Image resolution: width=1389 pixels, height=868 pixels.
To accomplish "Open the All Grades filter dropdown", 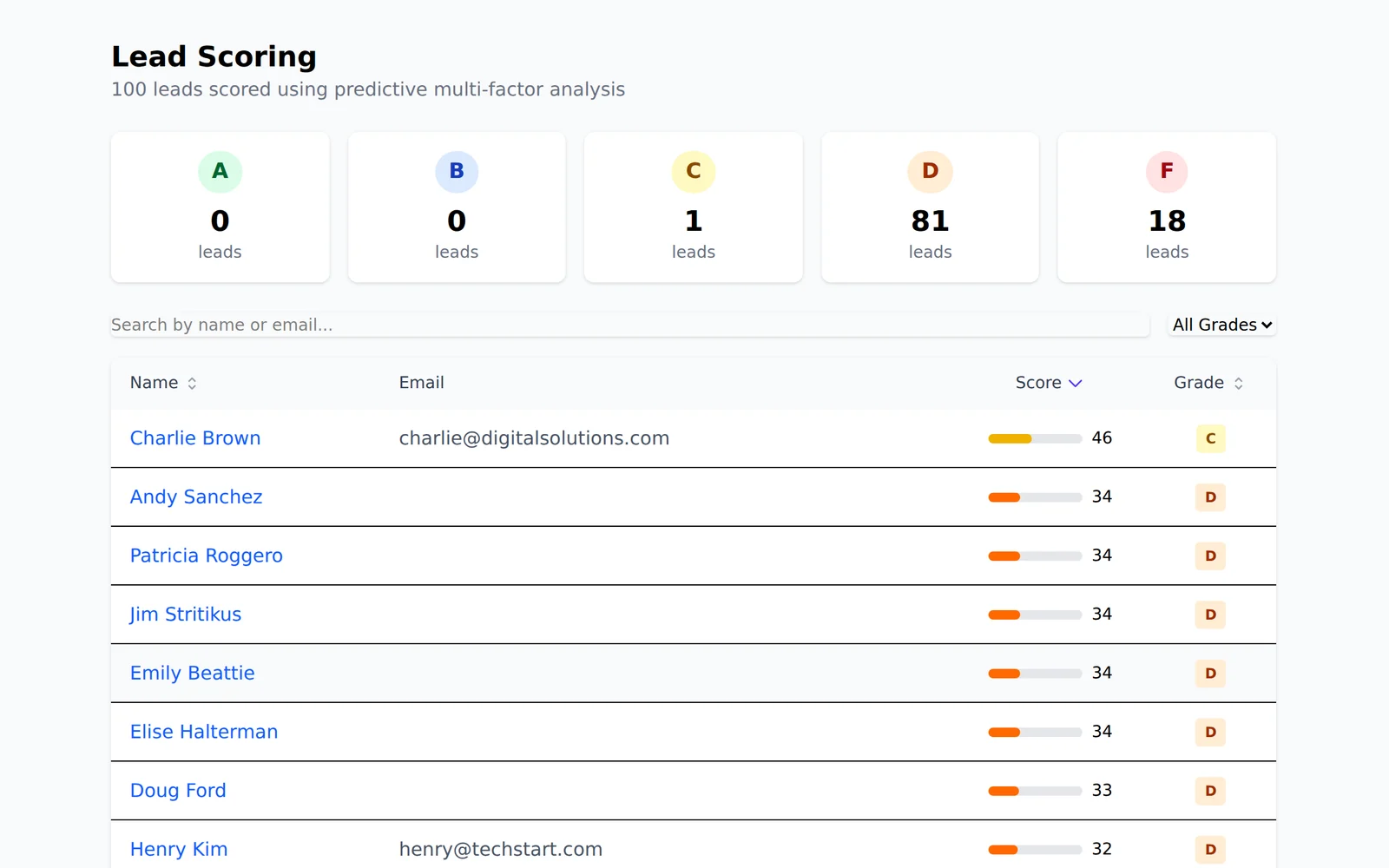I will 1221,325.
